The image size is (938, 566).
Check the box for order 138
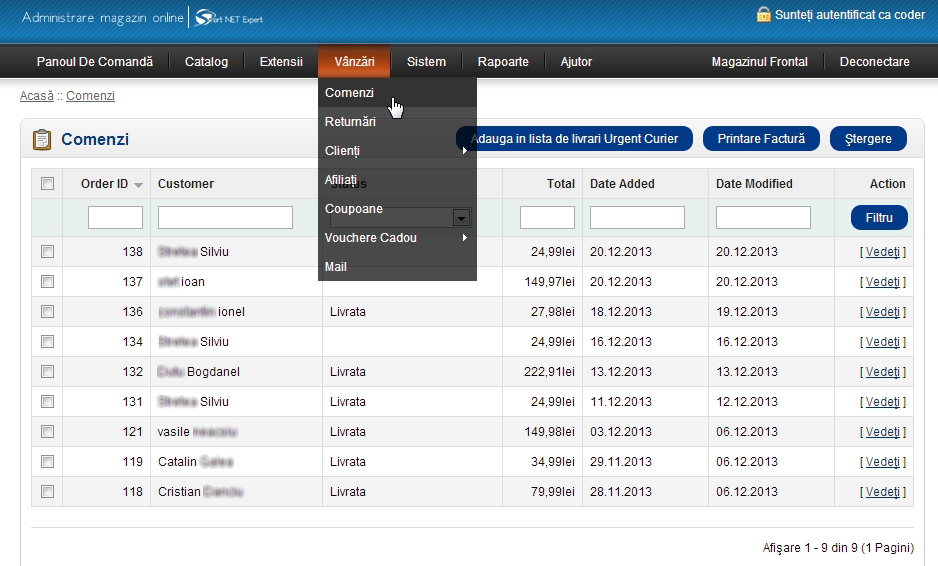coord(47,252)
